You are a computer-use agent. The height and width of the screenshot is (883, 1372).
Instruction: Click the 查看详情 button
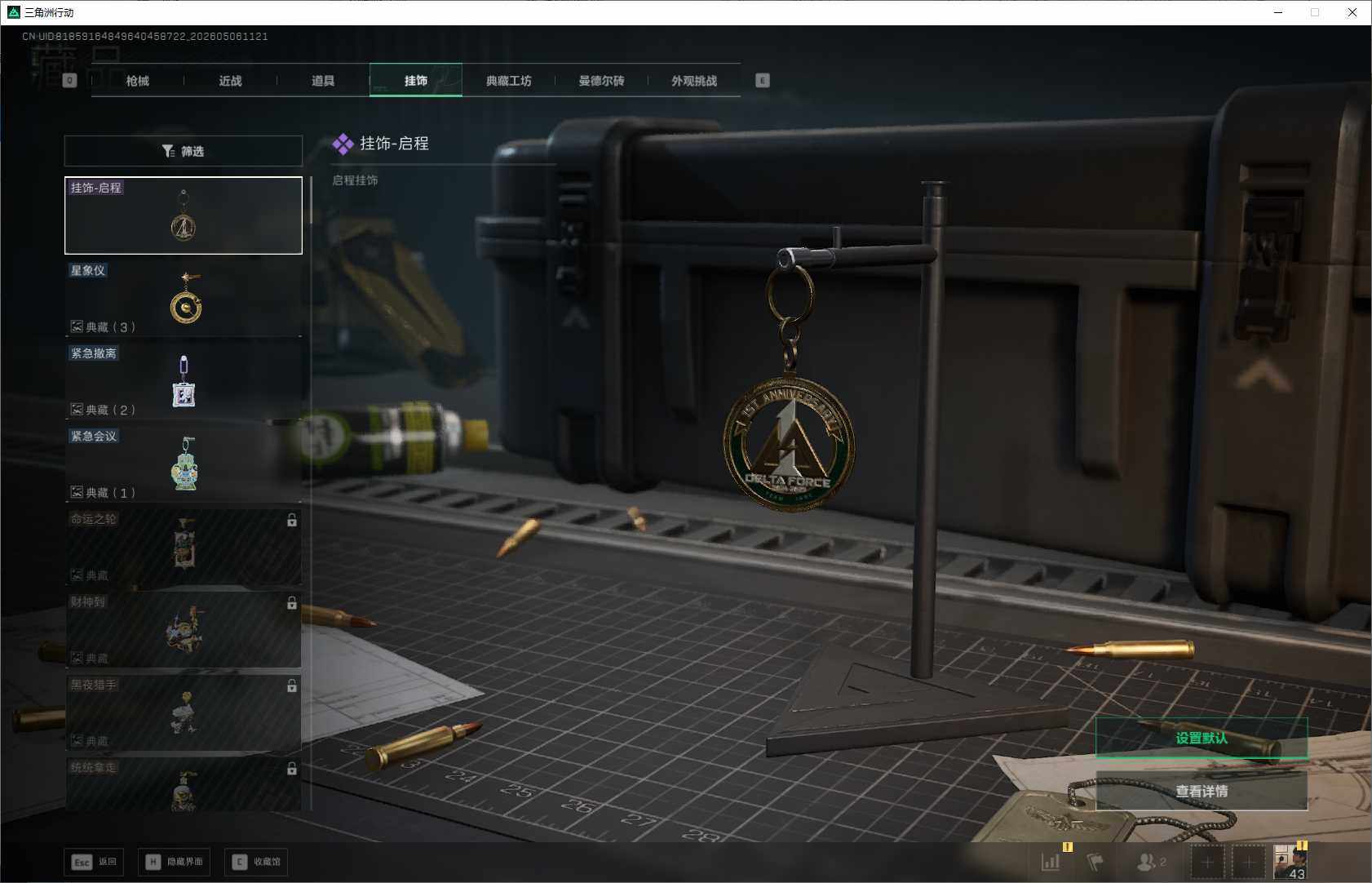(x=1202, y=791)
